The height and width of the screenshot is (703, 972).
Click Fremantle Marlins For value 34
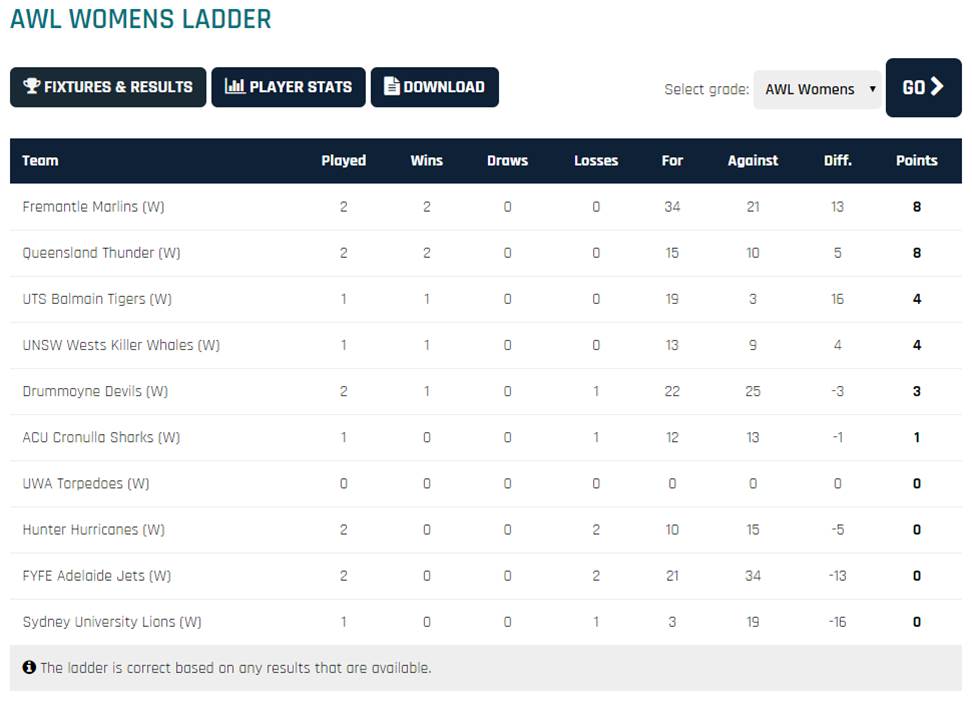coord(672,207)
